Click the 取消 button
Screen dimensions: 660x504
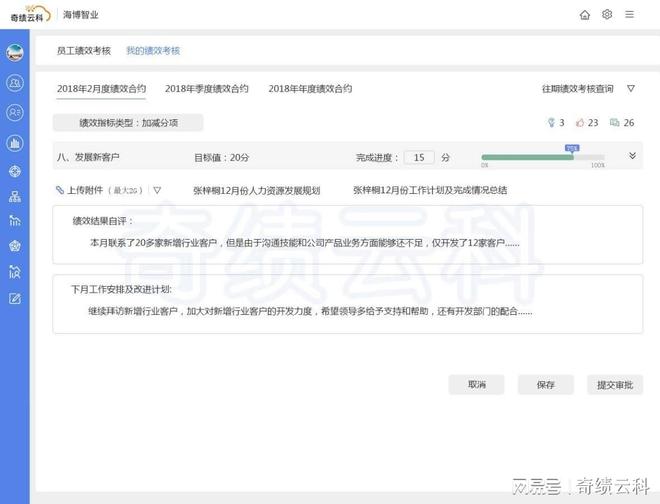click(x=476, y=385)
